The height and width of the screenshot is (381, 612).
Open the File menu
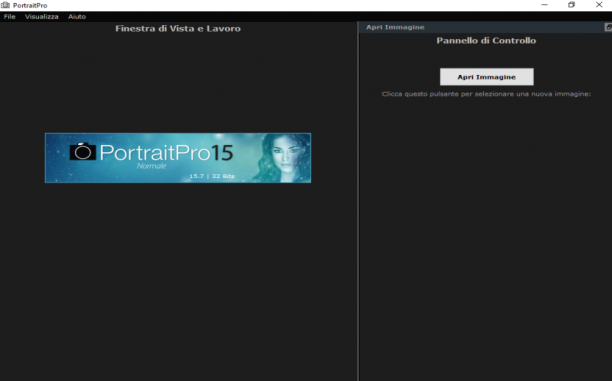tap(9, 16)
